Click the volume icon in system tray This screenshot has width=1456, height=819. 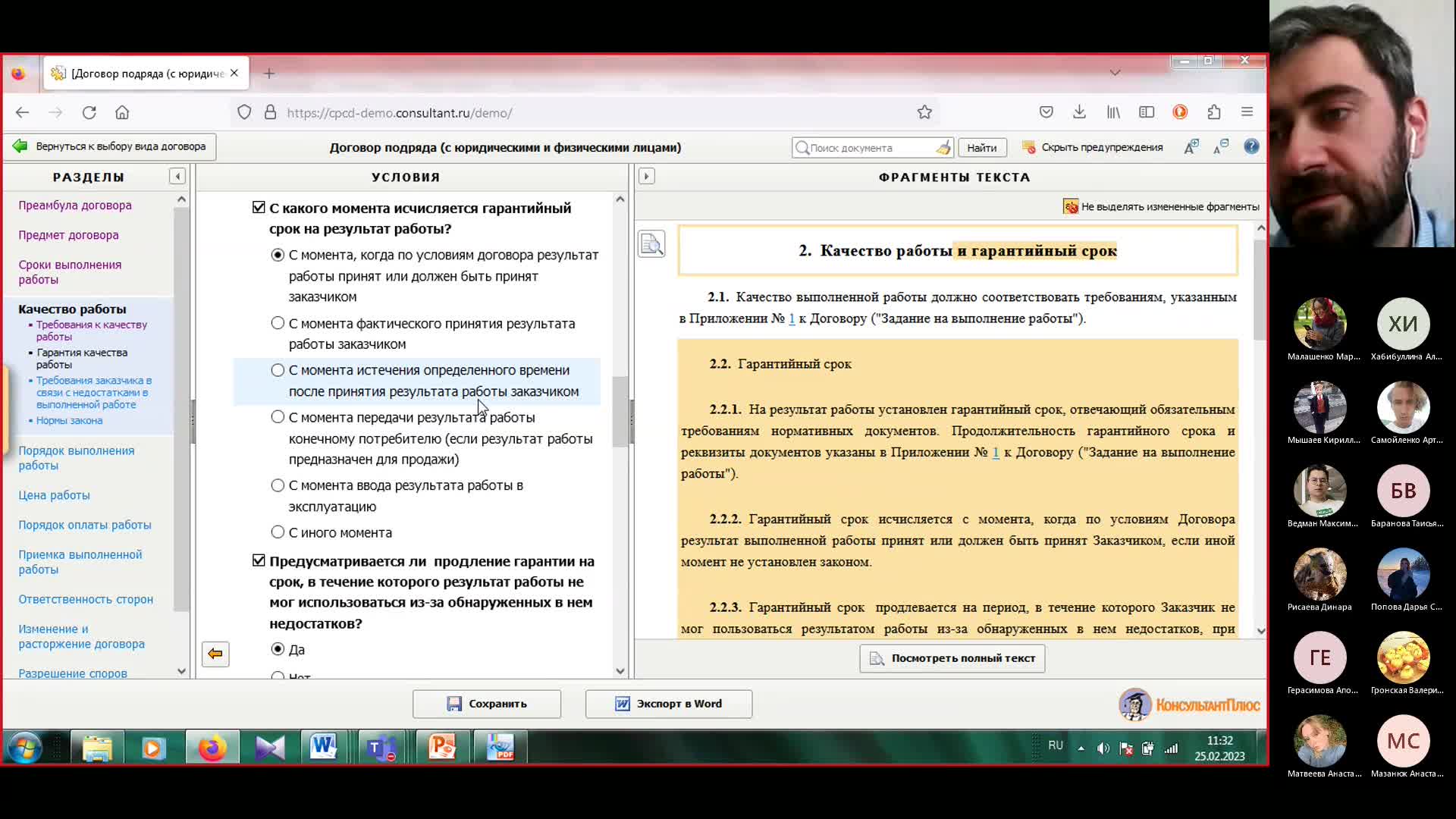coord(1103,748)
